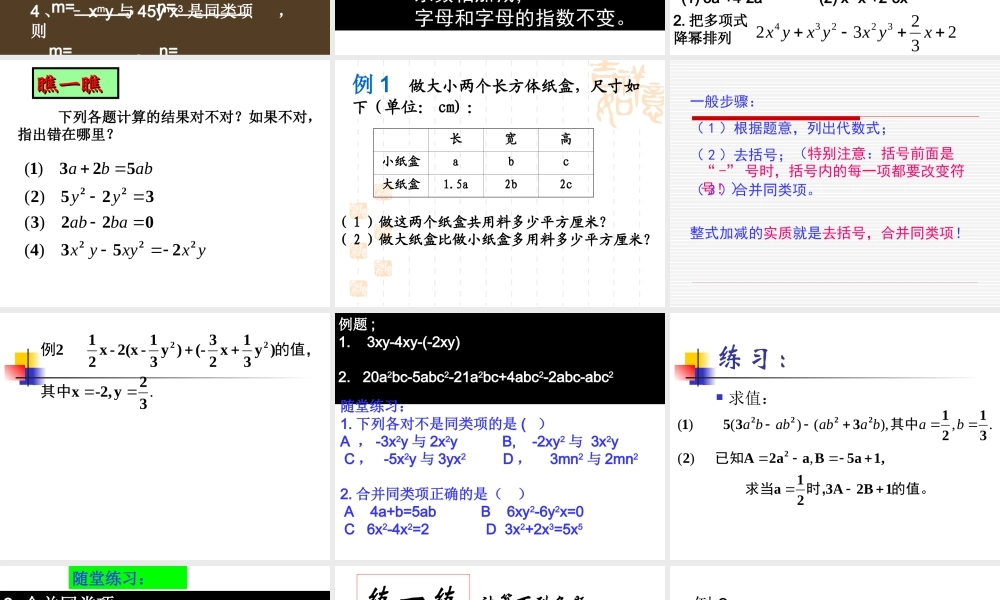Click equation (4) 3x²y-5xy²=-2x²y
1000x600 pixels.
click(115, 249)
